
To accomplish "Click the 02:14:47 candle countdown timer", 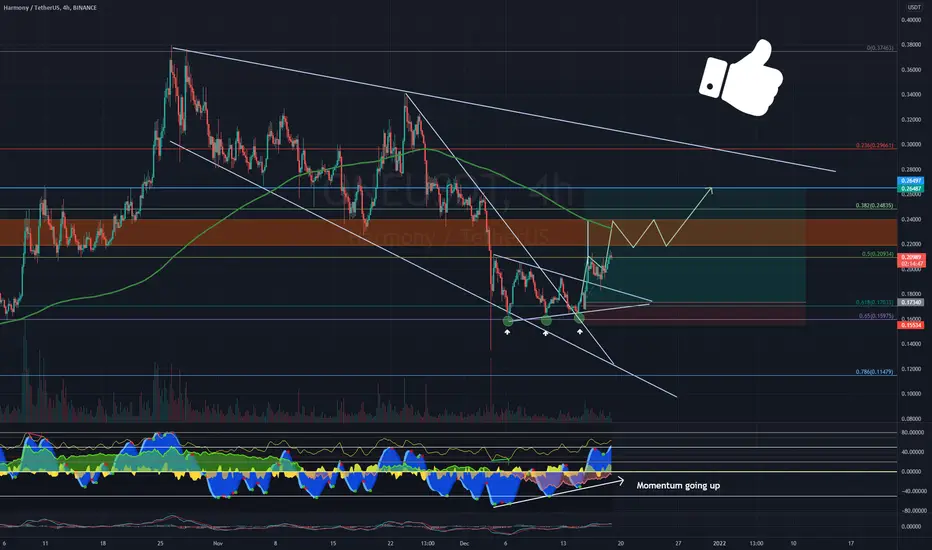I will 912,263.
